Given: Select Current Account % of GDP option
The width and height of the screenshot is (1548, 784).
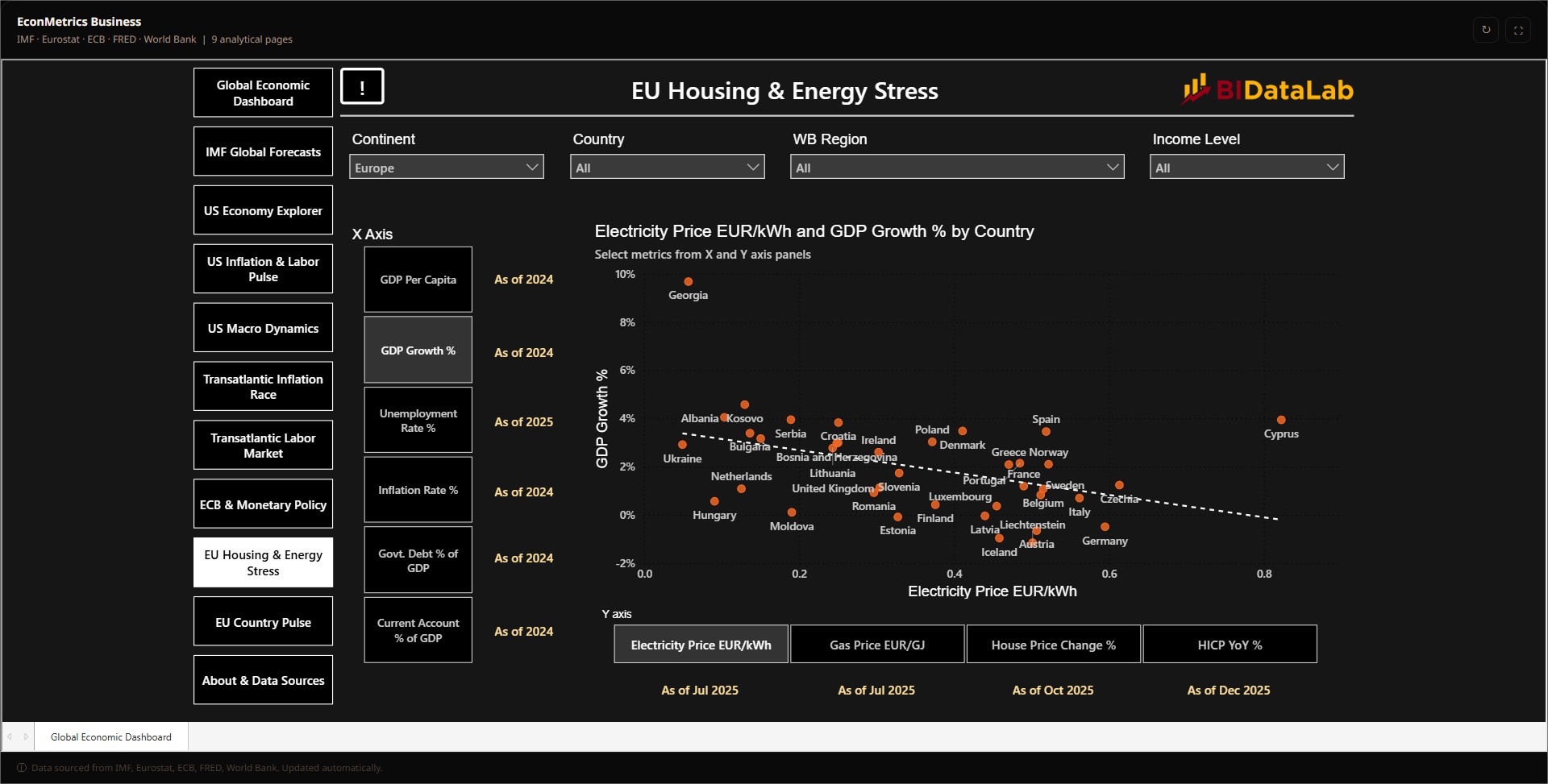Looking at the screenshot, I should coord(418,630).
